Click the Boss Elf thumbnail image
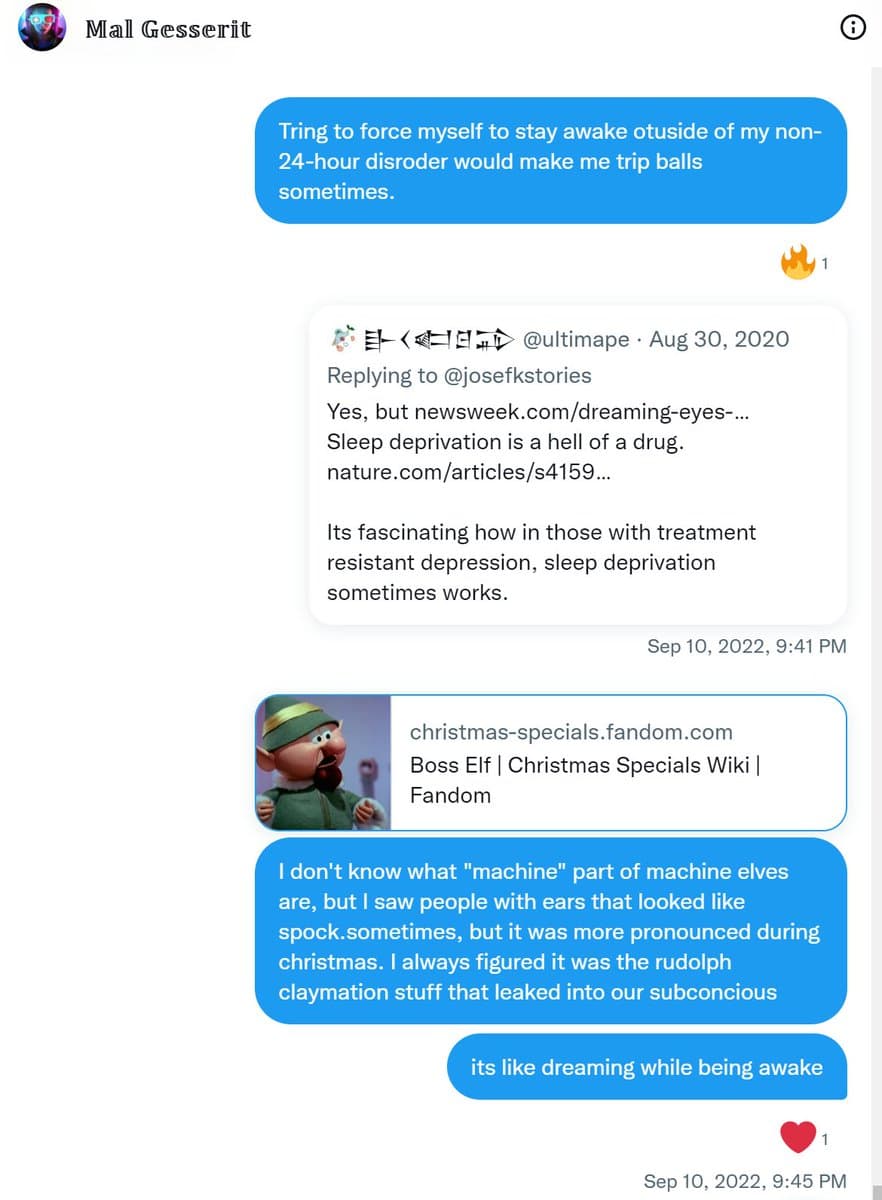 pos(323,763)
